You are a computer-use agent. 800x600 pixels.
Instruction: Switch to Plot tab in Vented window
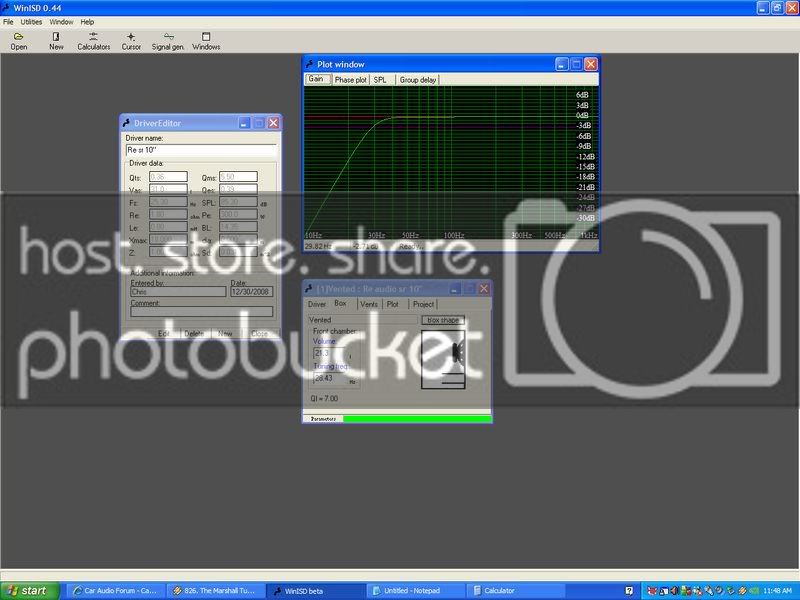tap(393, 304)
